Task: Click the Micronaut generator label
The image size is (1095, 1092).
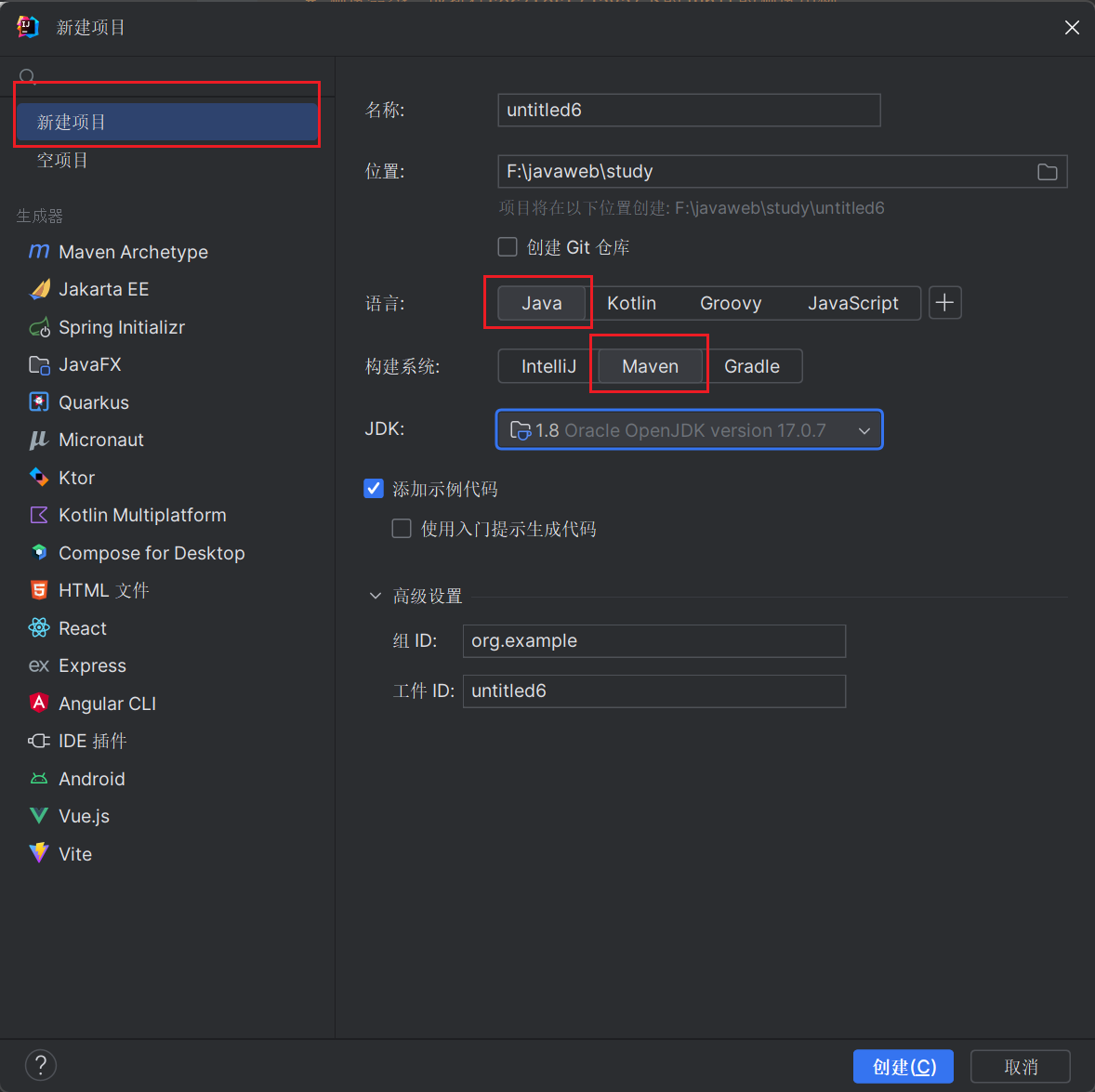Action: pos(101,440)
